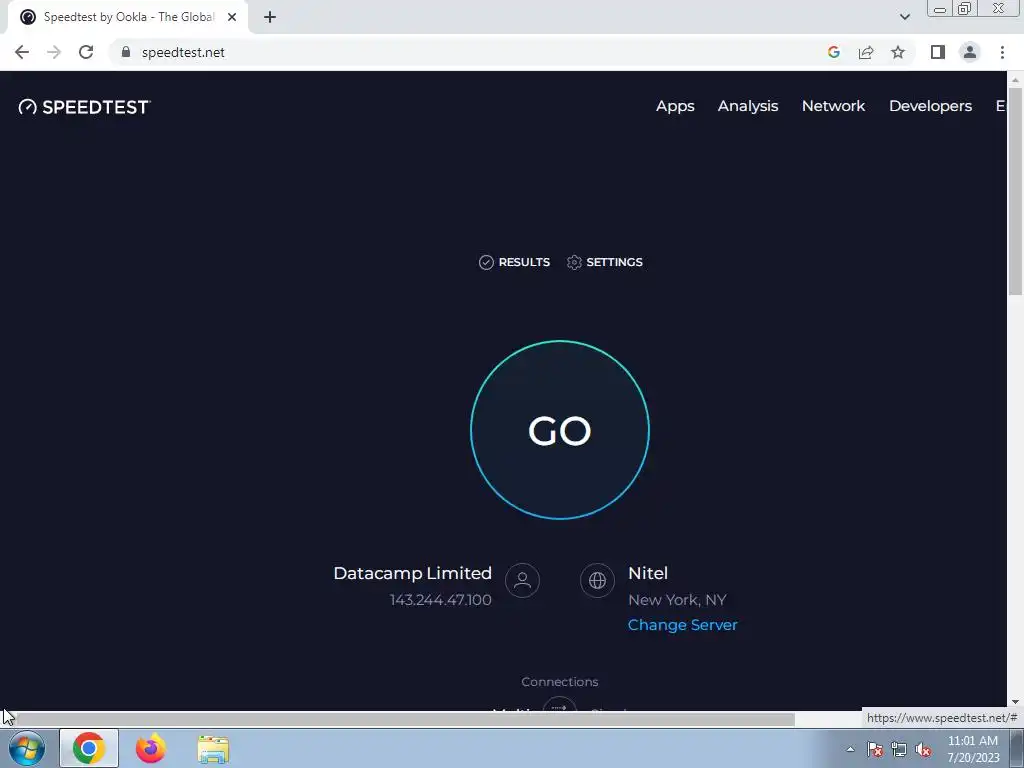Show hidden system tray icons
1024x768 pixels.
pos(850,749)
